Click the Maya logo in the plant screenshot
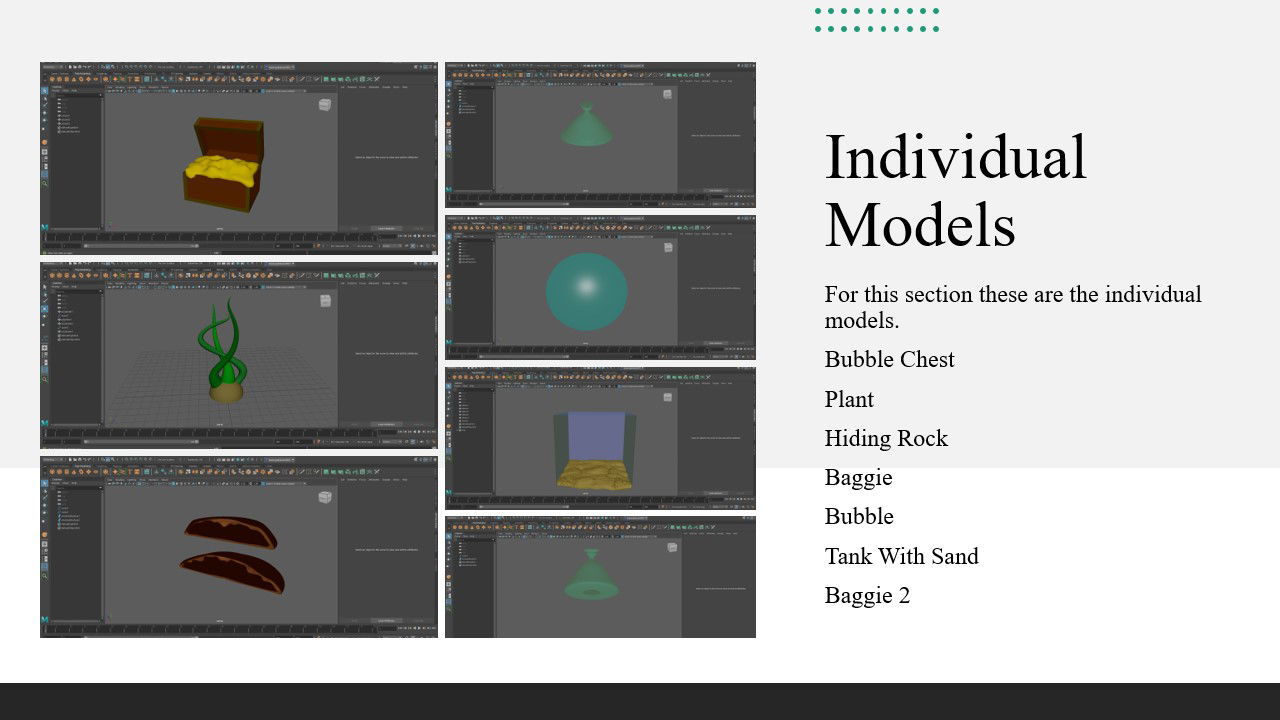The width and height of the screenshot is (1280, 720). pos(45,423)
